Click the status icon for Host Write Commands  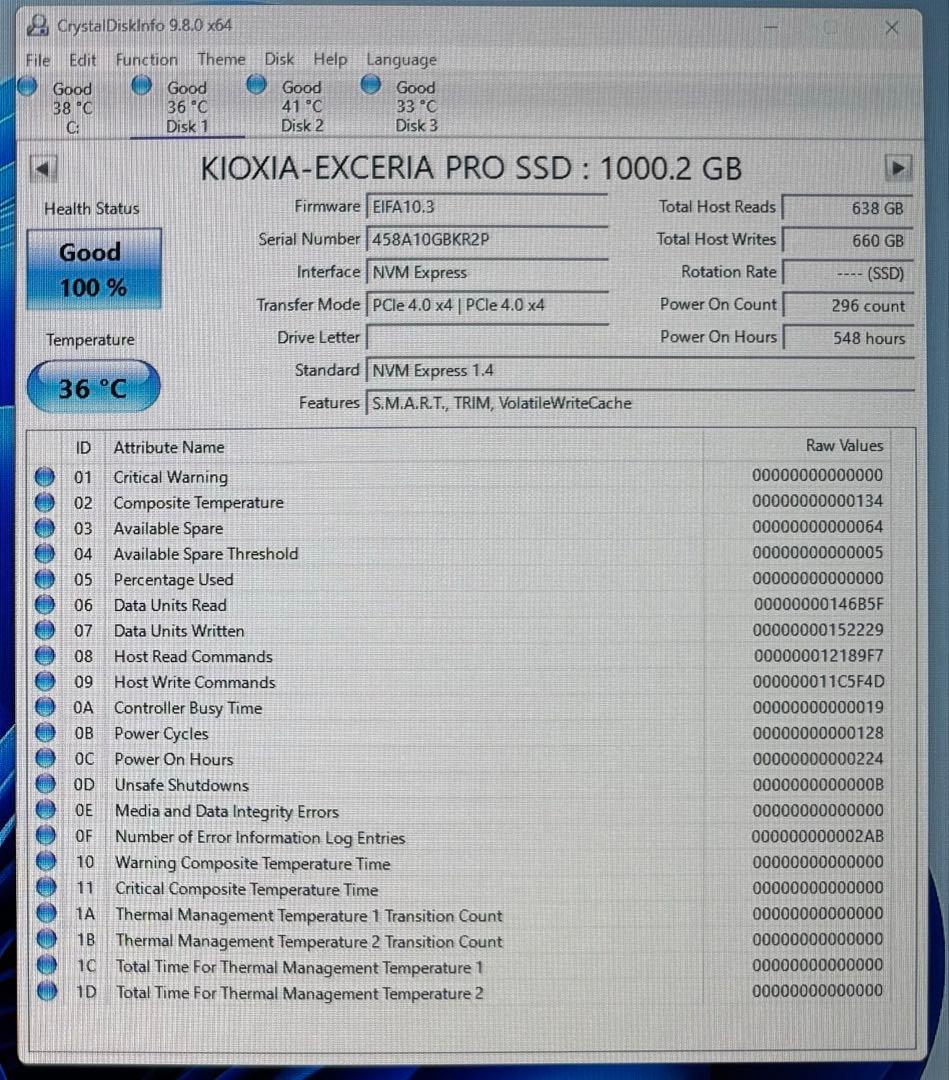click(x=45, y=681)
